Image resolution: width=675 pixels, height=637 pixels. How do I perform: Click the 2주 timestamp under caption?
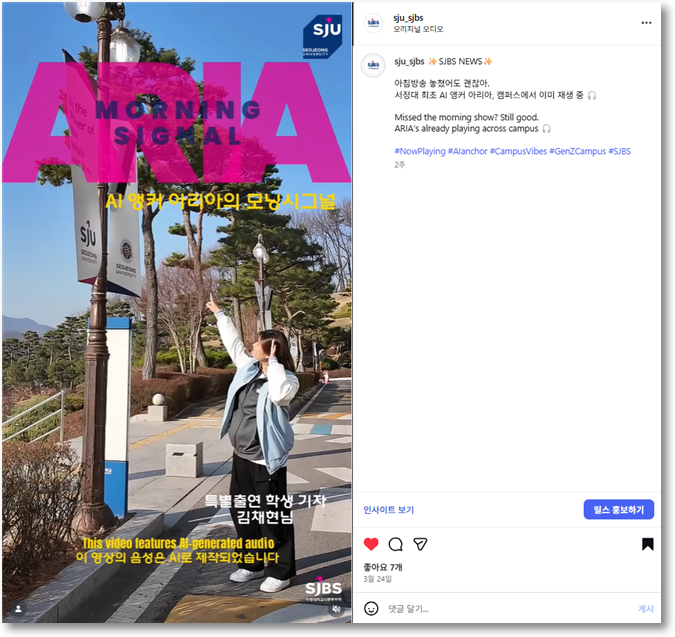pos(399,165)
